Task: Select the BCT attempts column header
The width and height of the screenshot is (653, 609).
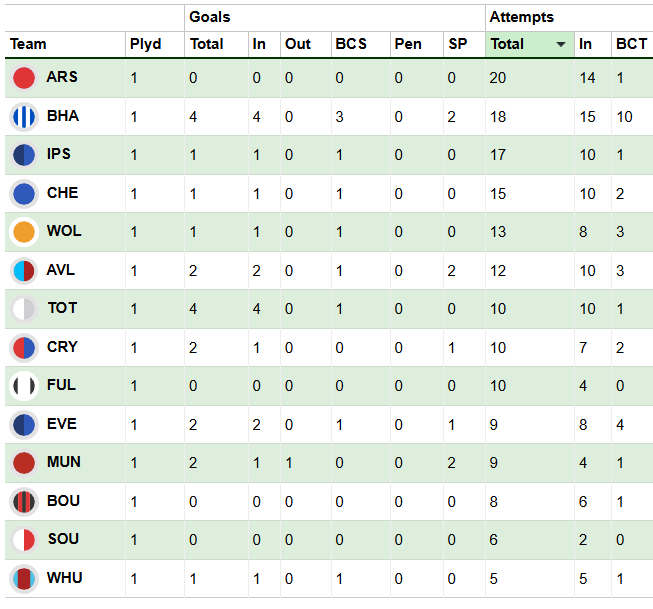Action: click(x=631, y=44)
